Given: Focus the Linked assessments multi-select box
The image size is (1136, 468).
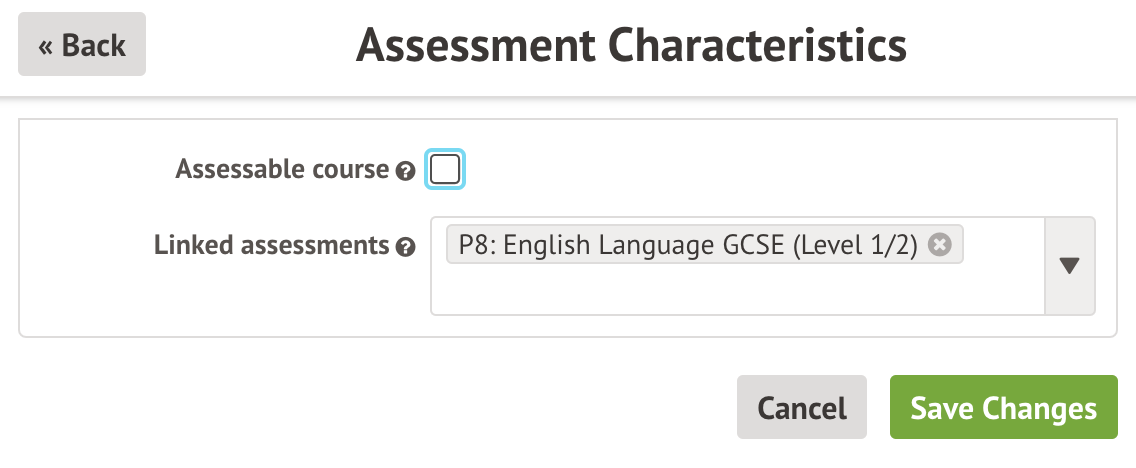Looking at the screenshot, I should point(736,290).
